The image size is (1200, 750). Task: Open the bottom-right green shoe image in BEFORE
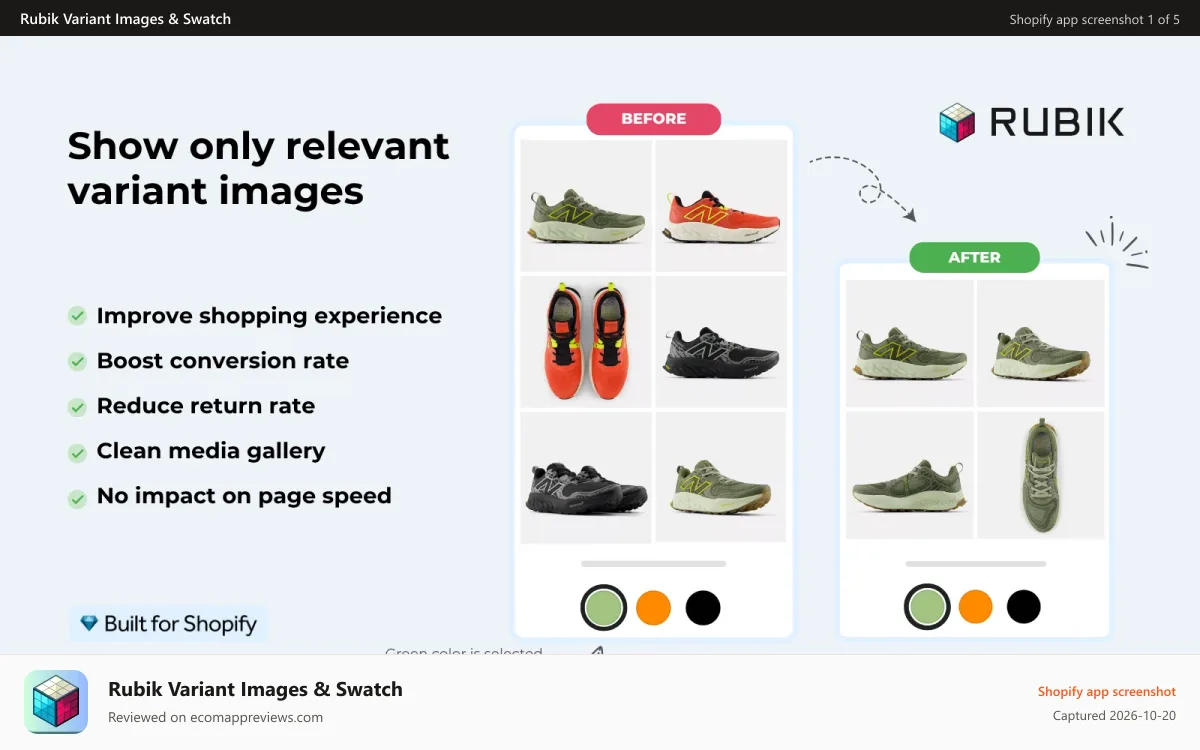pyautogui.click(x=721, y=478)
